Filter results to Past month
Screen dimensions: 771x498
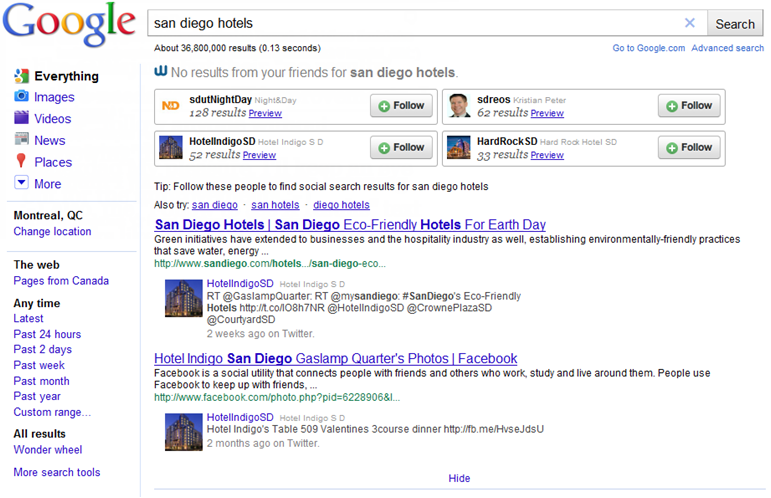click(x=41, y=381)
